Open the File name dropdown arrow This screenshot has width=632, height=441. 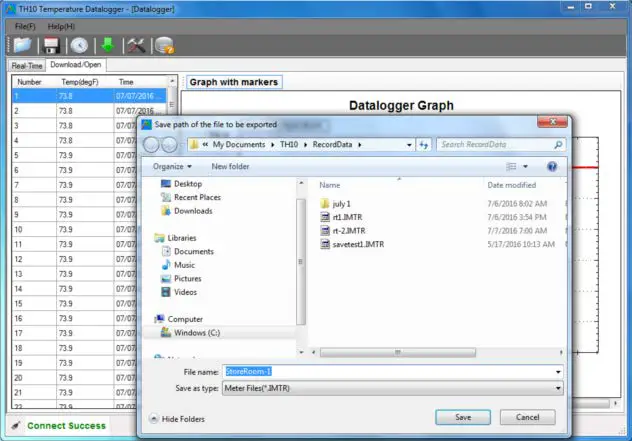(558, 372)
